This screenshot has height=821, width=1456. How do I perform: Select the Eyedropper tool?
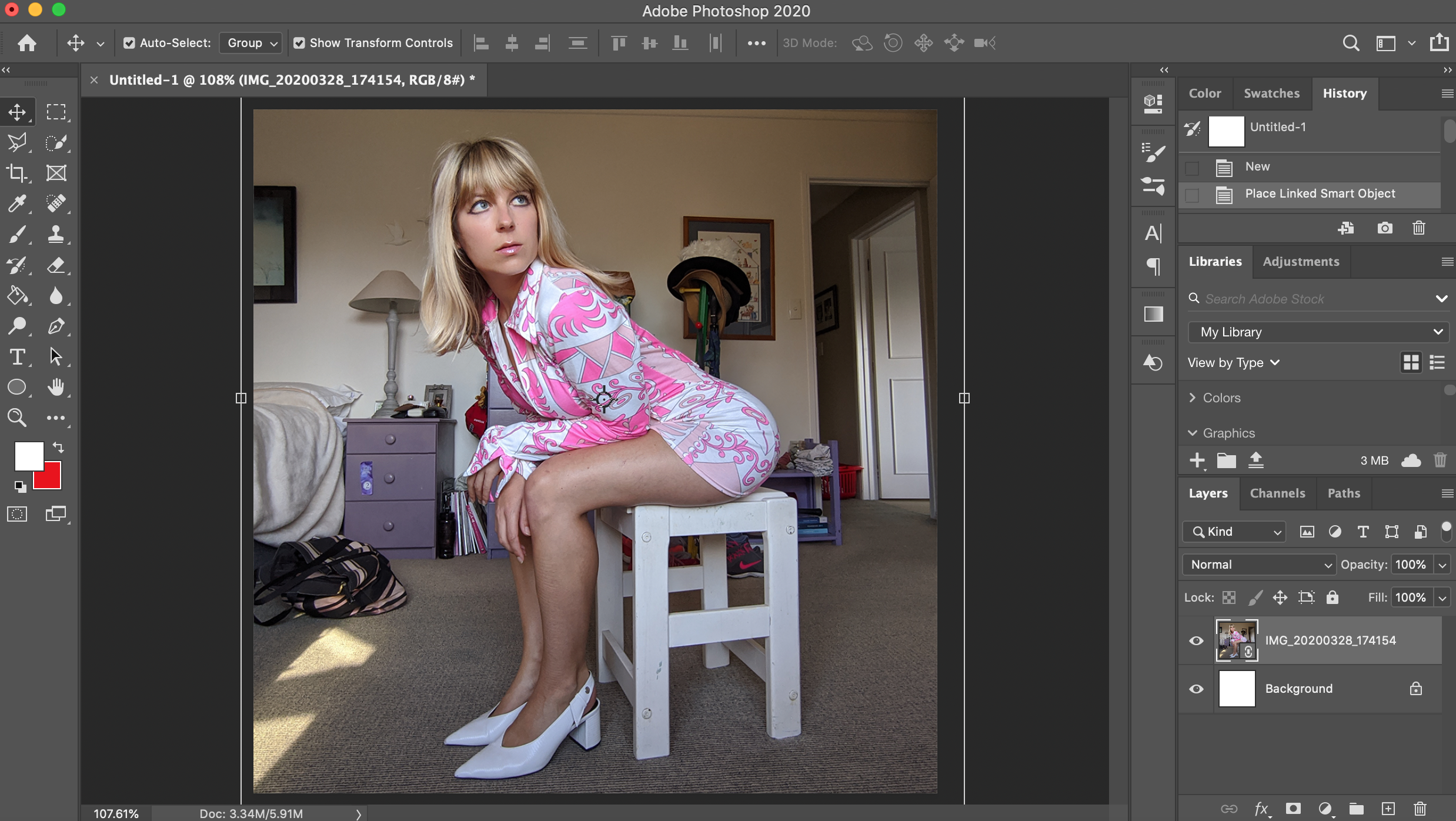(x=17, y=203)
